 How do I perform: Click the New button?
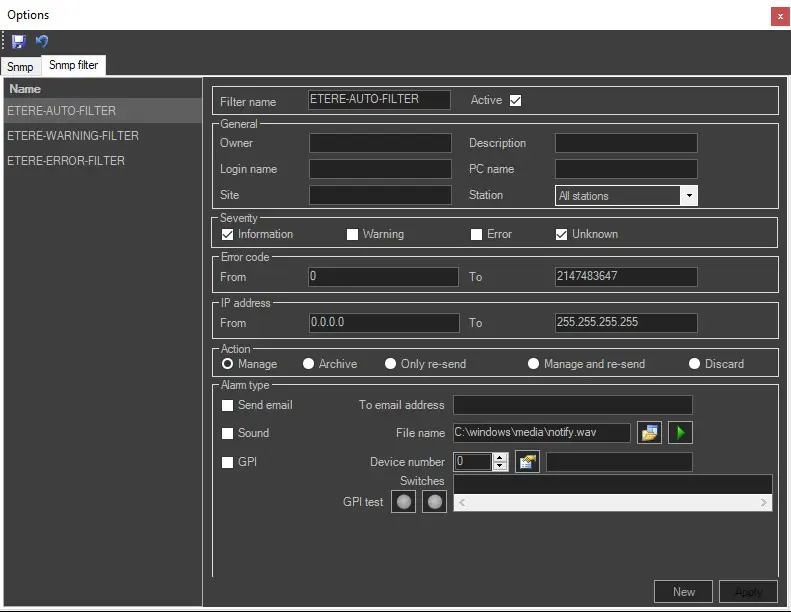click(684, 592)
